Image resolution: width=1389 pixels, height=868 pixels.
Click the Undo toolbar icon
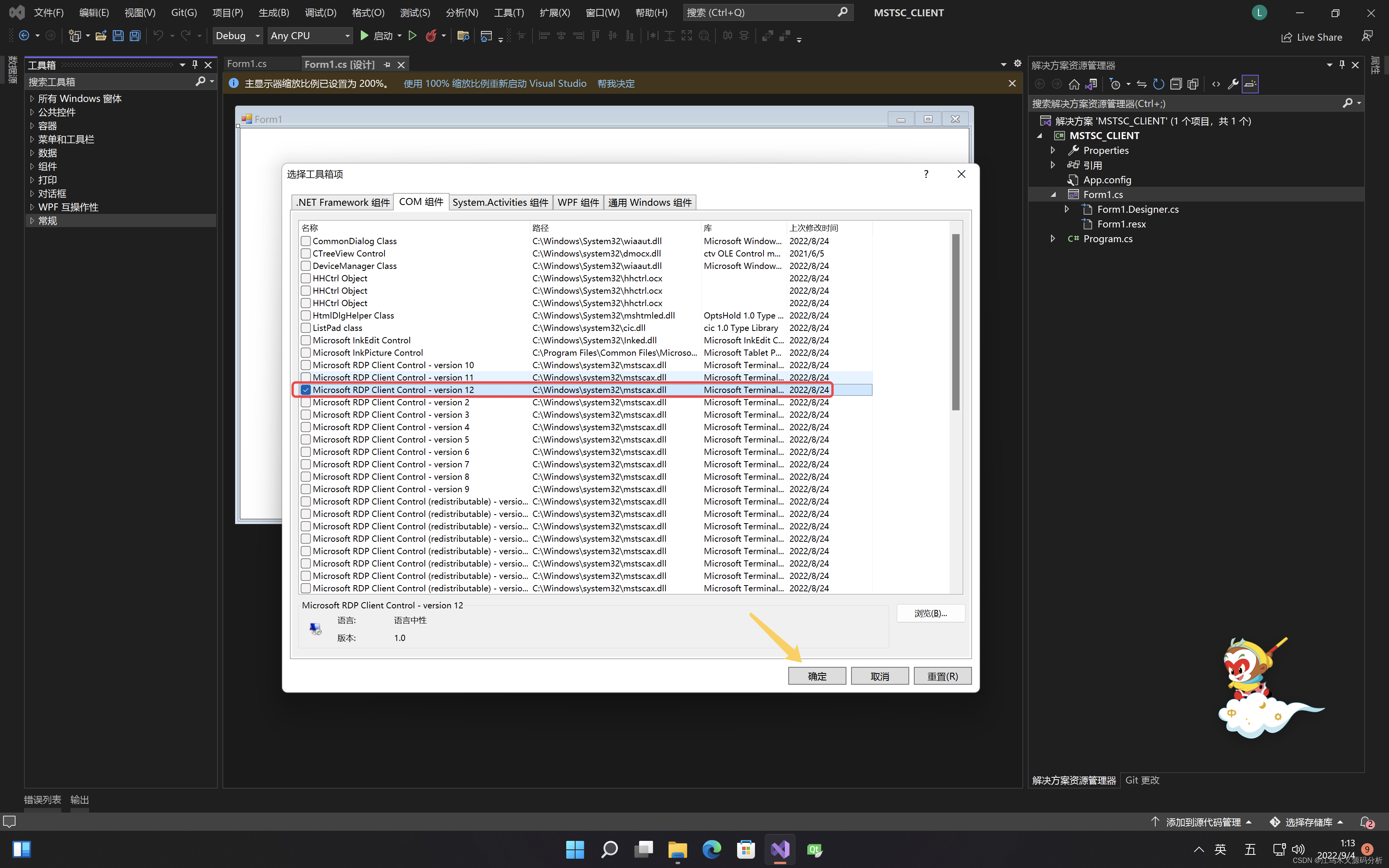(159, 36)
